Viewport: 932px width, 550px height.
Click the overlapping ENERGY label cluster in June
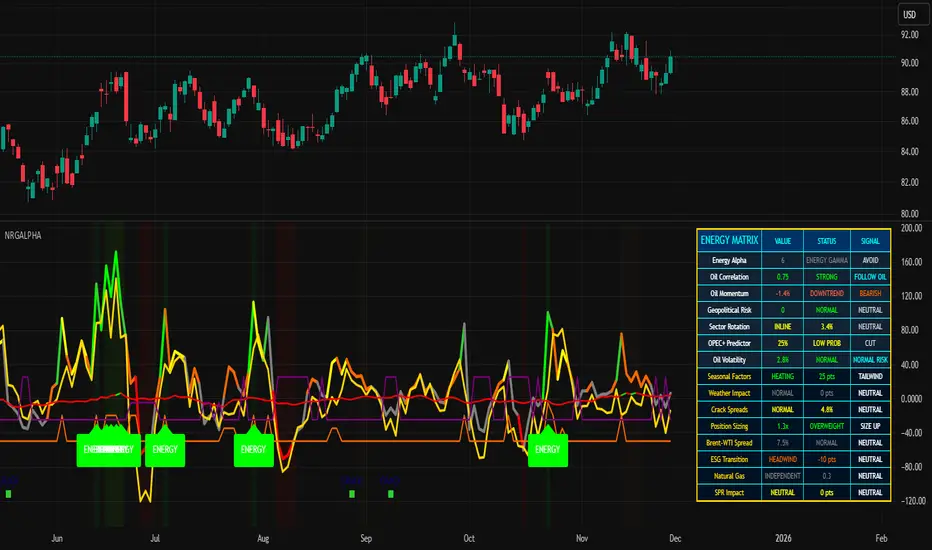coord(108,450)
